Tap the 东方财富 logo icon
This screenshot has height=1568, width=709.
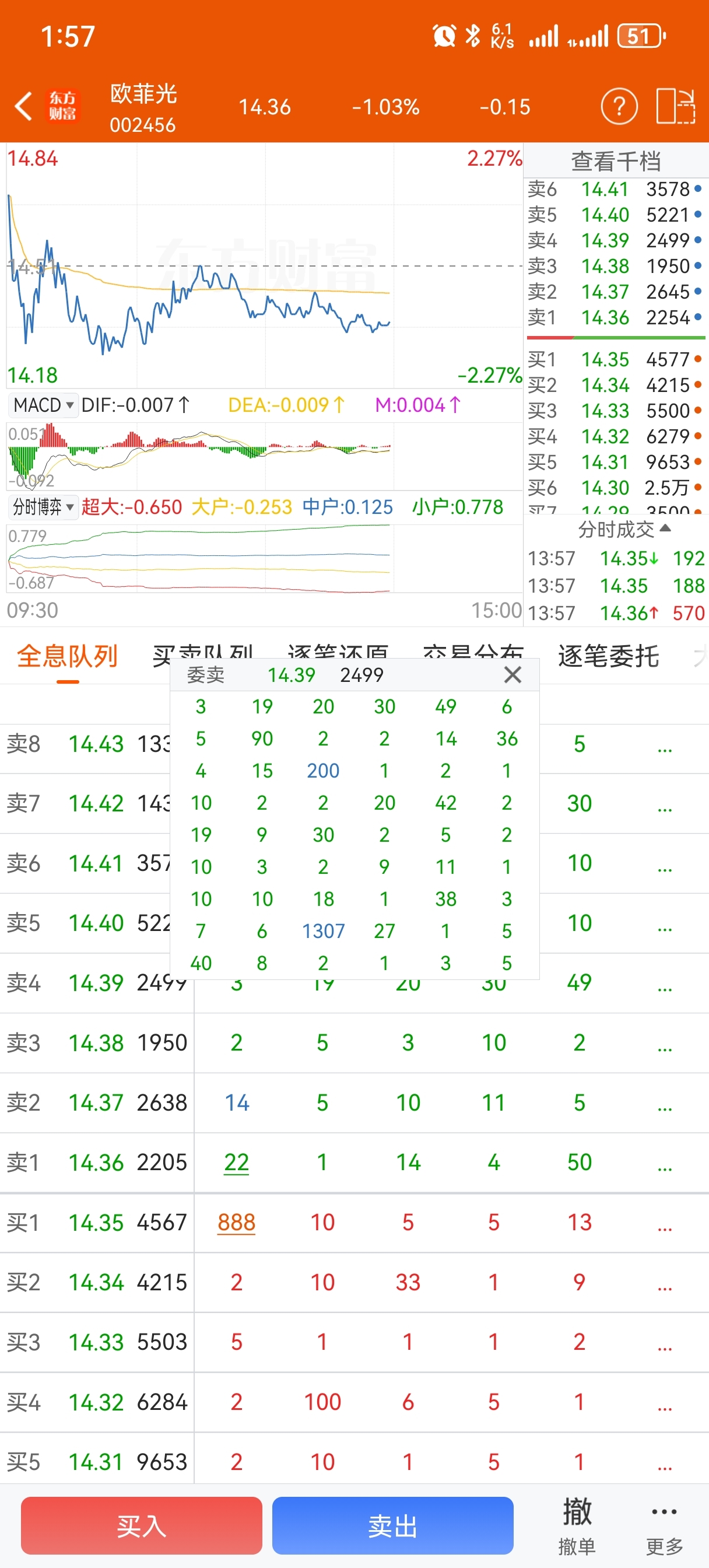(63, 106)
